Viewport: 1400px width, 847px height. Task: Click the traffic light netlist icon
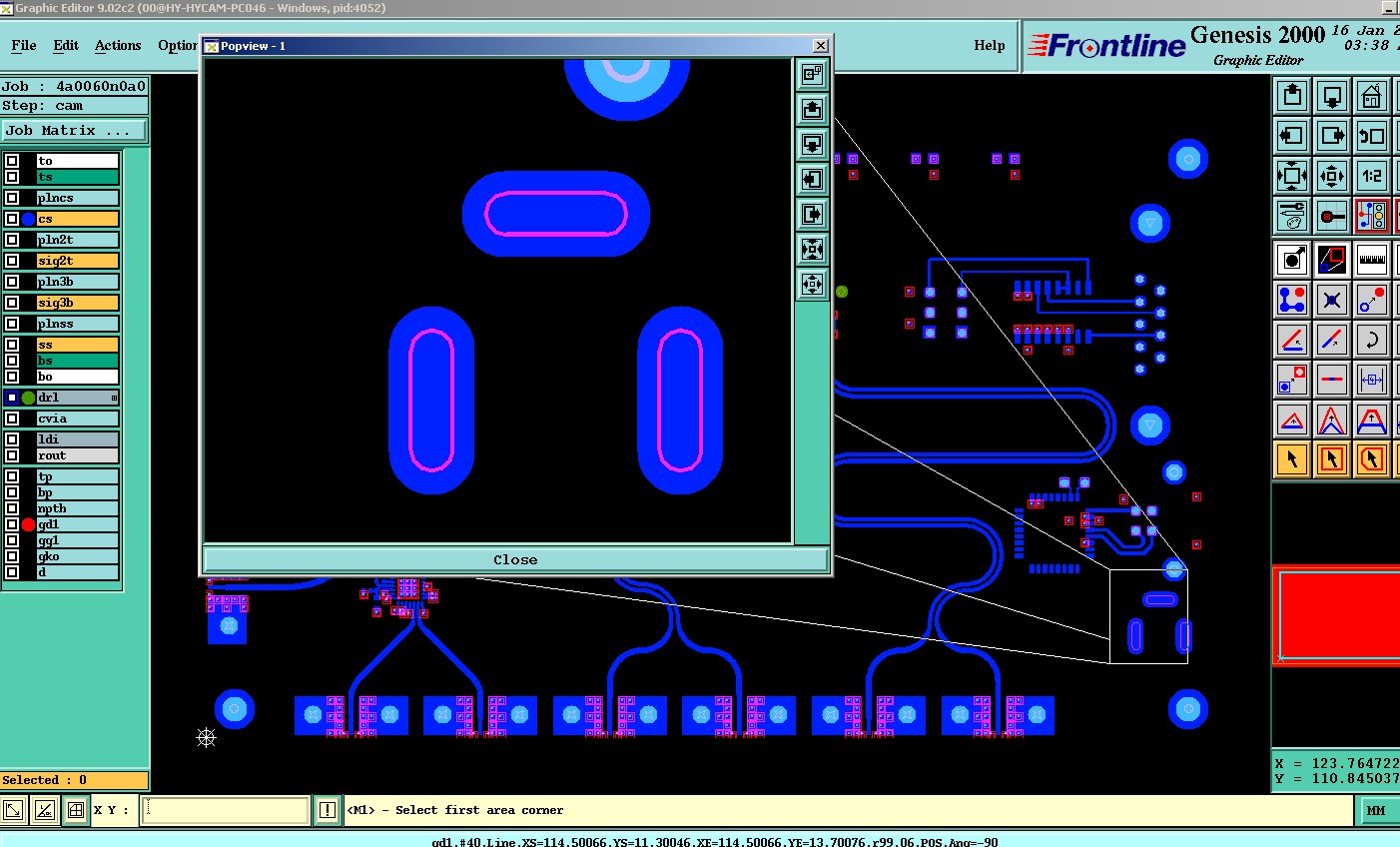point(1372,215)
